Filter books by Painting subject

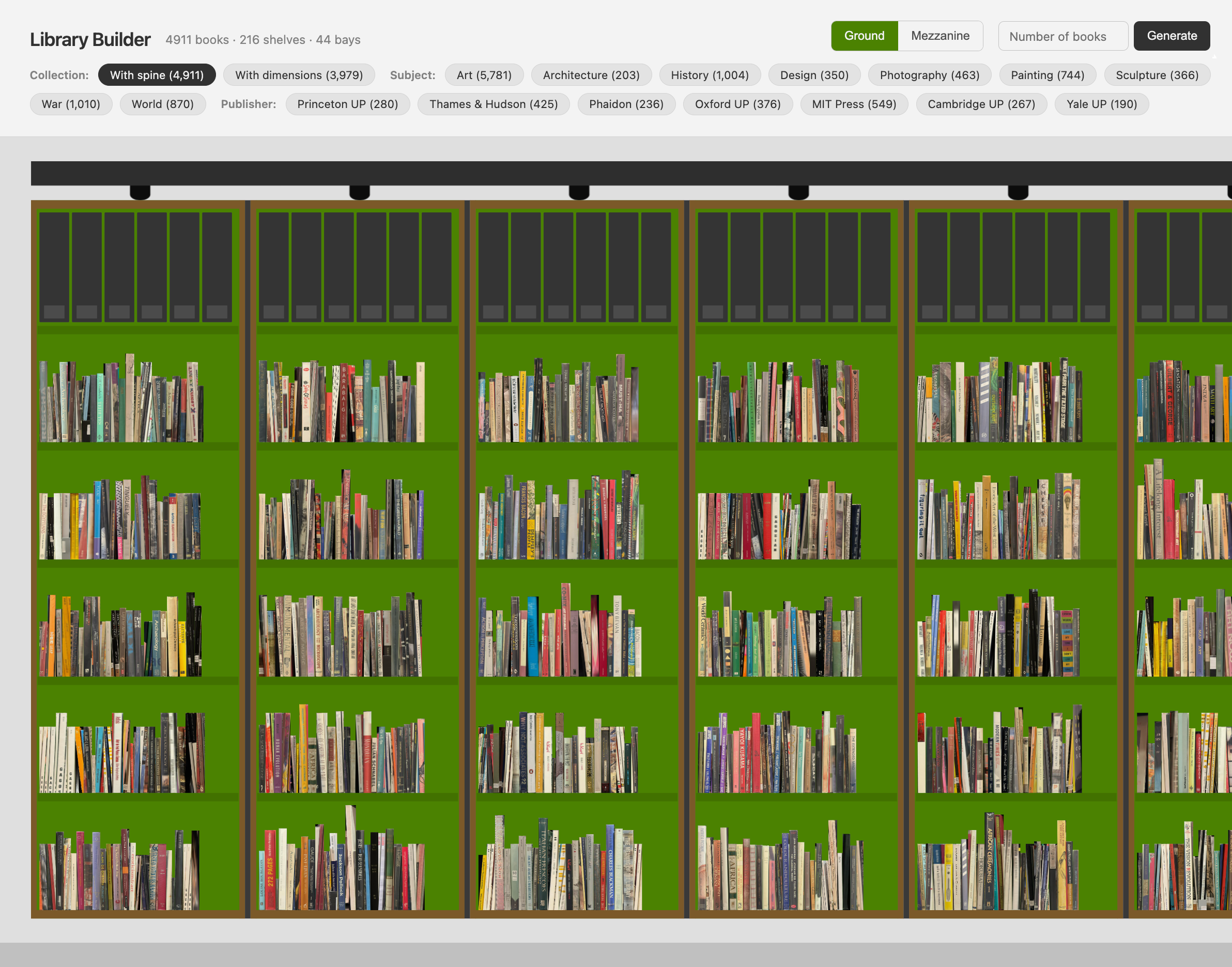[1048, 75]
